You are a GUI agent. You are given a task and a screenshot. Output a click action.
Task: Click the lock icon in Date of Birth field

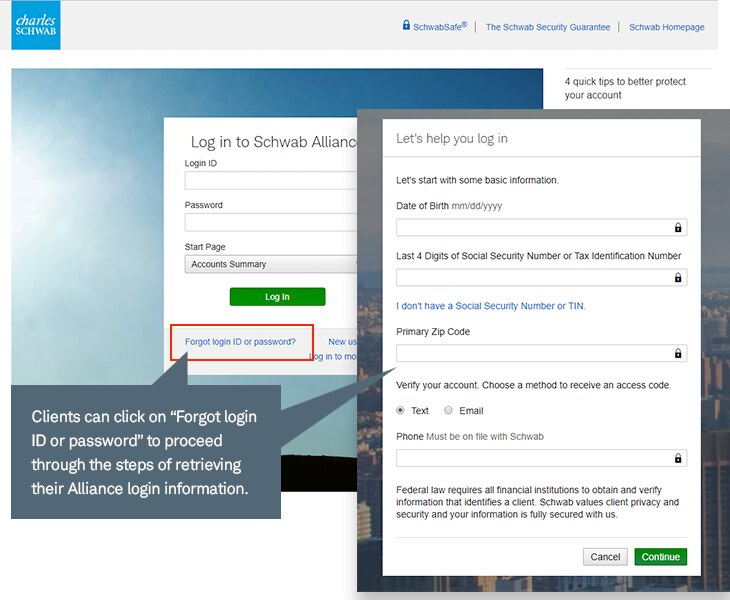678,228
